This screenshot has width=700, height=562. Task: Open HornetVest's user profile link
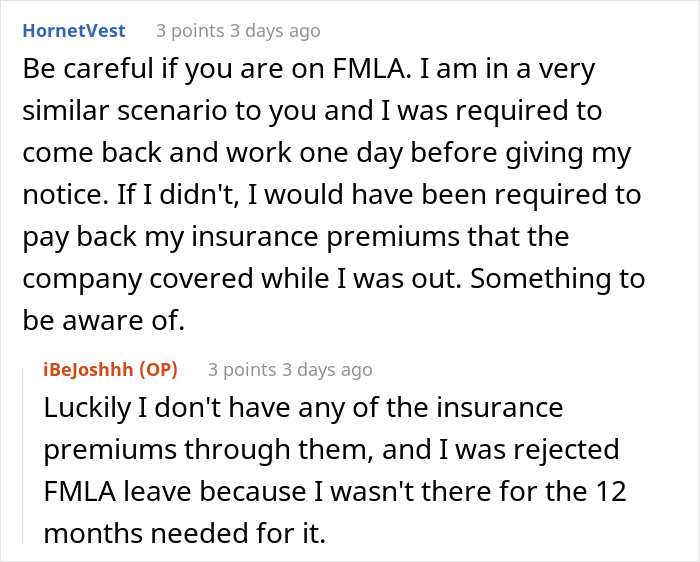pyautogui.click(x=74, y=31)
